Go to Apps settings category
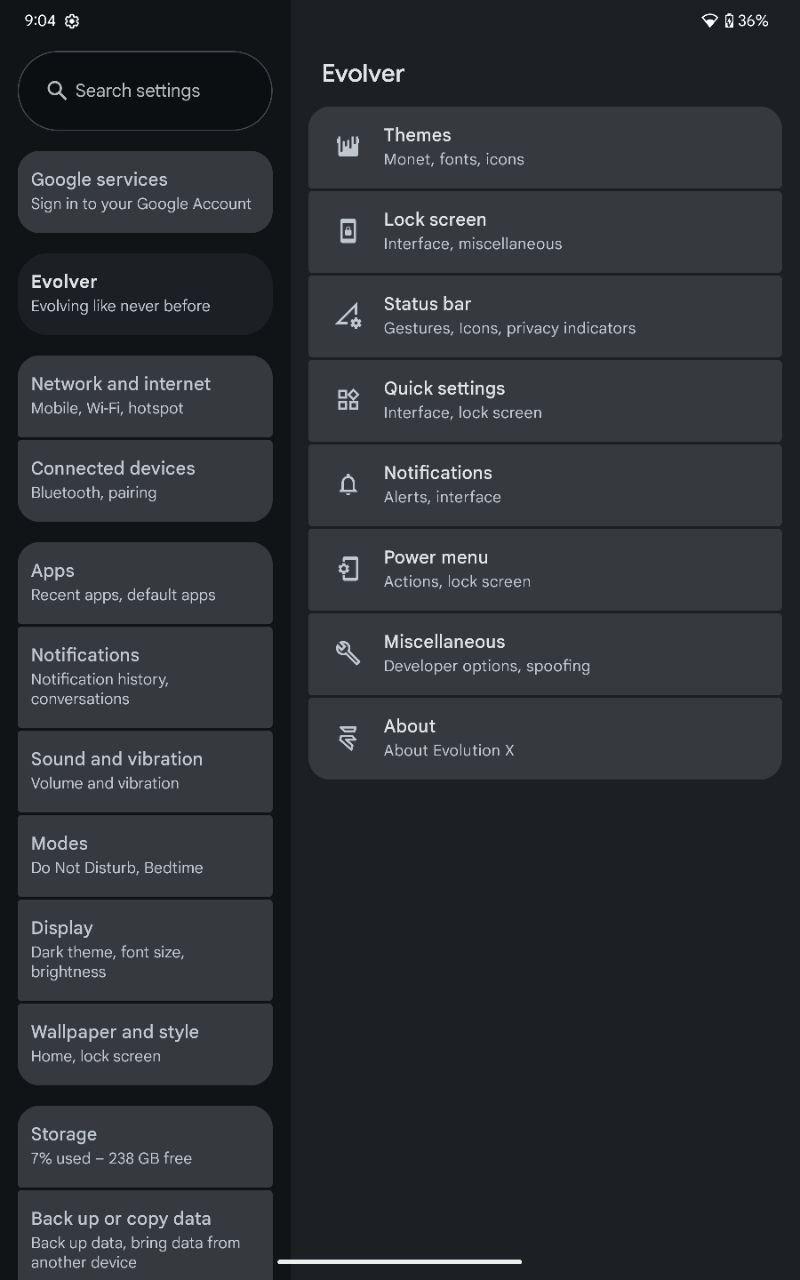This screenshot has height=1280, width=800. coord(145,583)
